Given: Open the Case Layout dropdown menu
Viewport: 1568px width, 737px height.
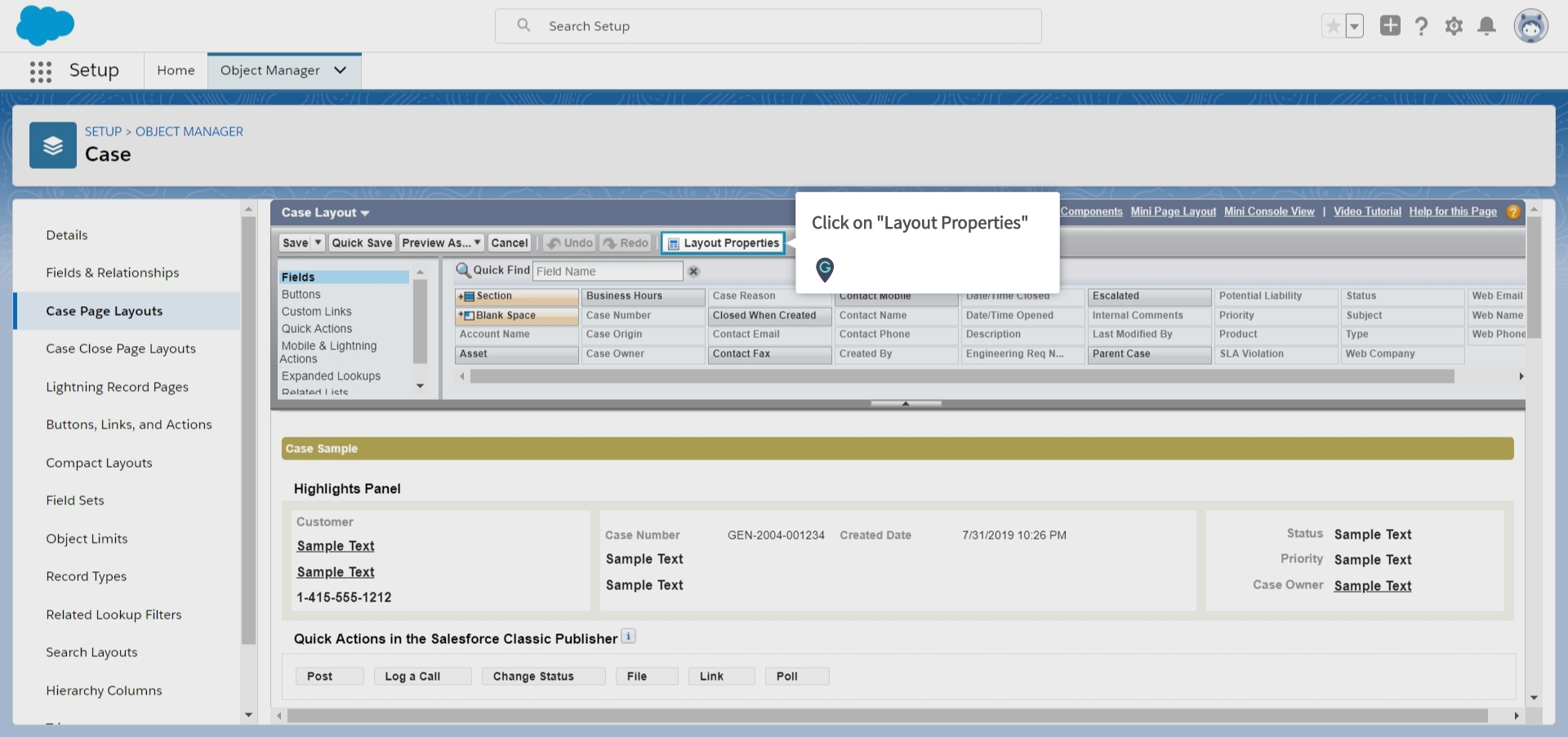Looking at the screenshot, I should click(325, 212).
